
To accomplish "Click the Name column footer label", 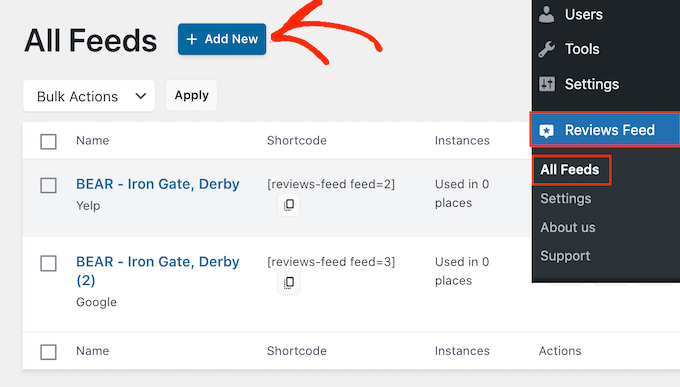I will pos(92,351).
